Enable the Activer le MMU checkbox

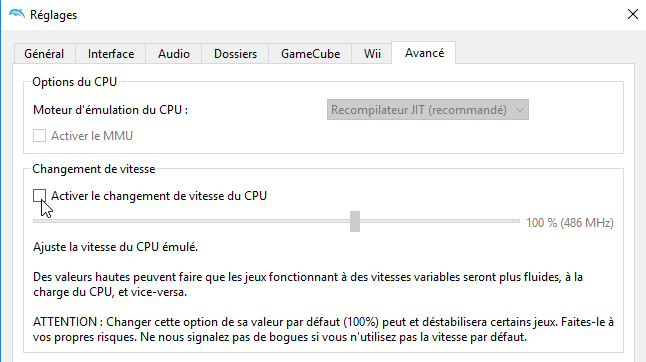pos(40,135)
